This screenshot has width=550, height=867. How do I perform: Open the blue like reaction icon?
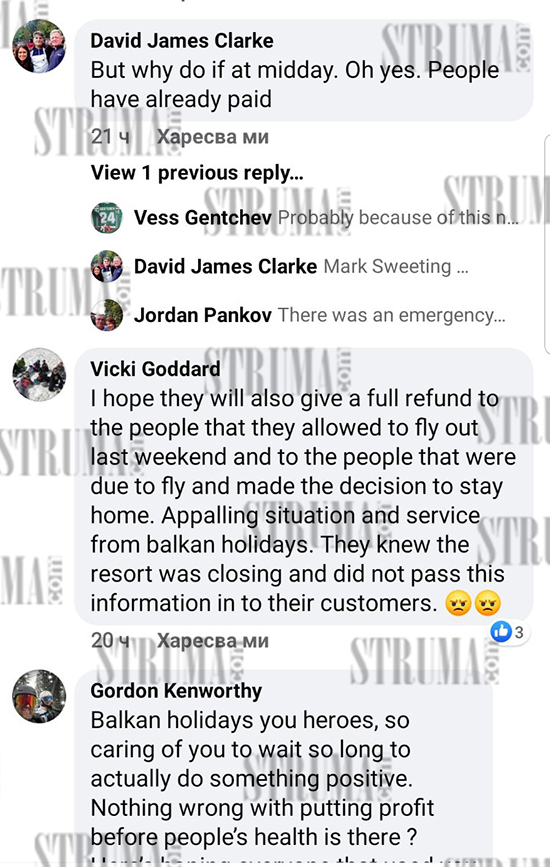[x=501, y=631]
